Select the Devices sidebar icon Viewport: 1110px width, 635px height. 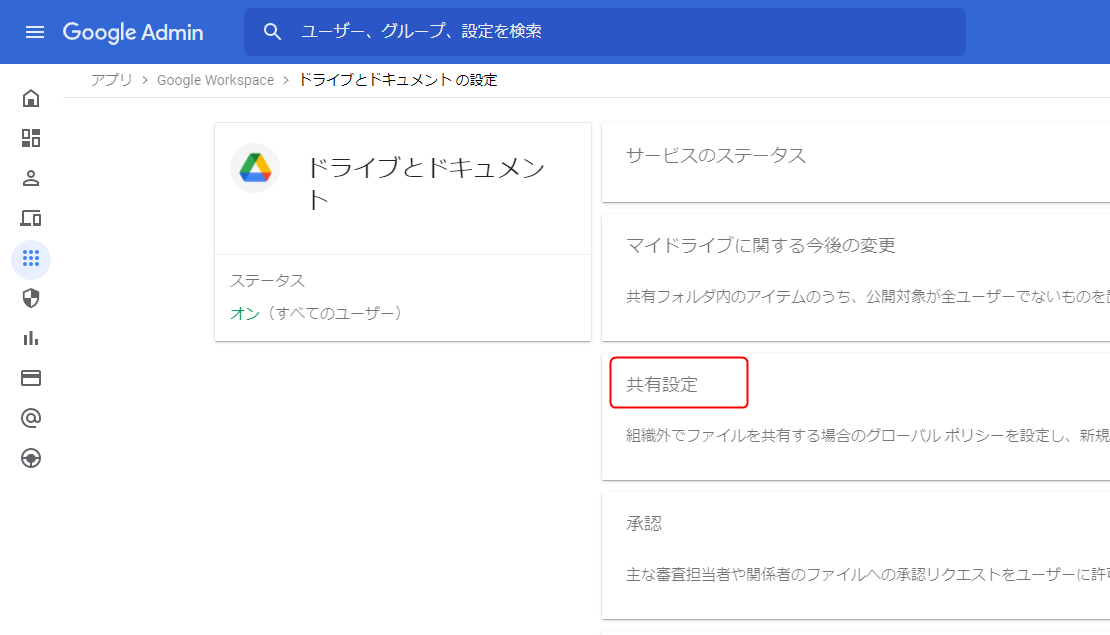tap(30, 218)
